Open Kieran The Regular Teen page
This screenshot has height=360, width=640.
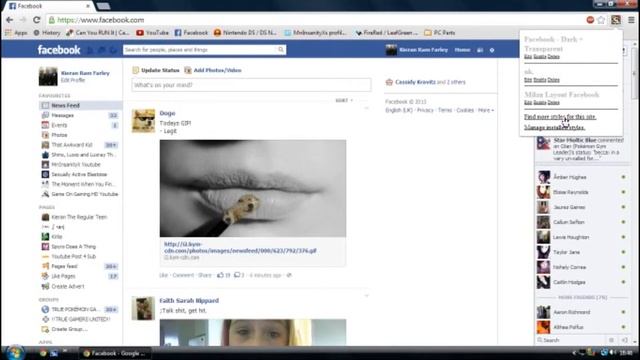coord(80,217)
